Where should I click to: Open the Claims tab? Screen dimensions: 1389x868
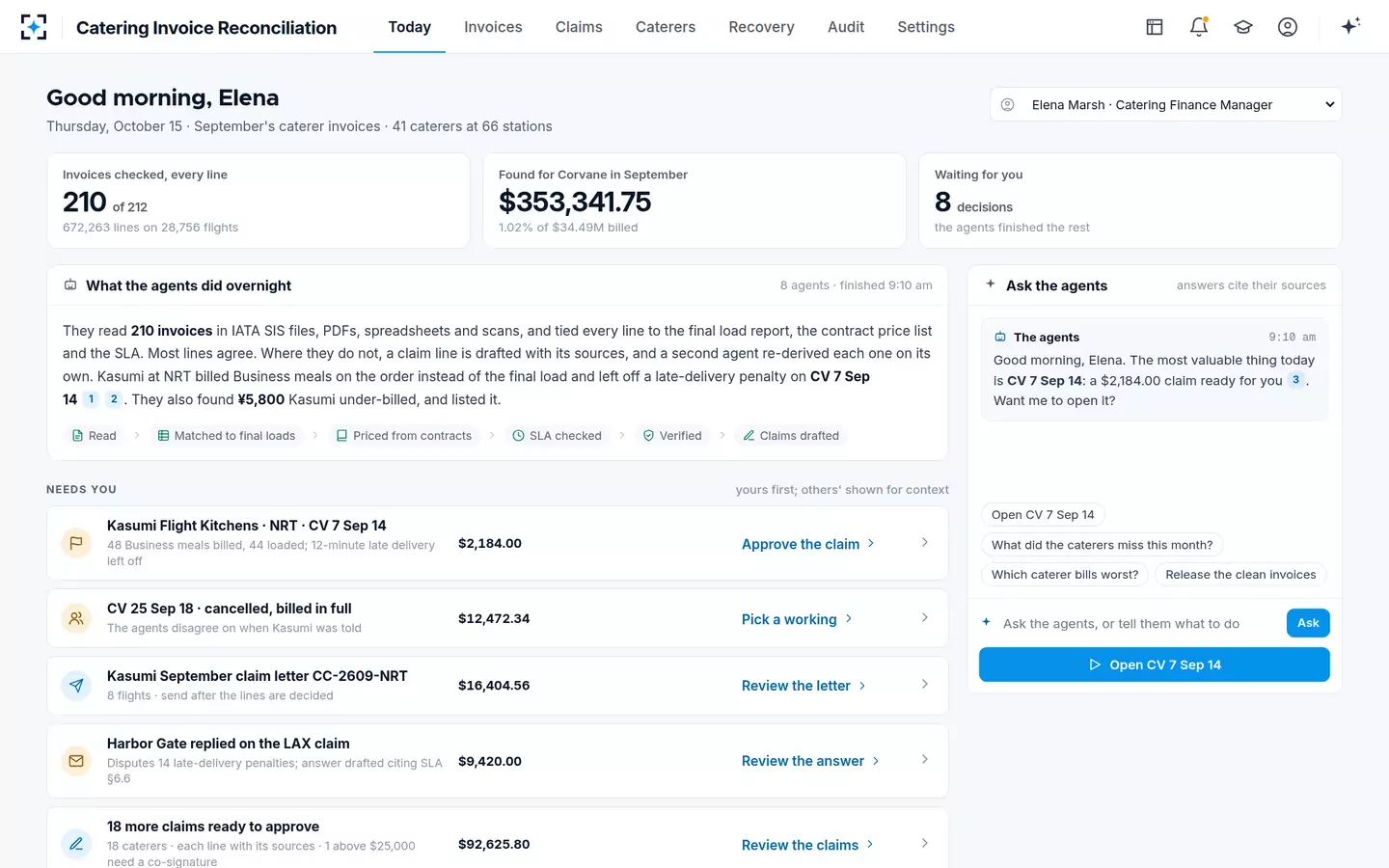coord(579,27)
